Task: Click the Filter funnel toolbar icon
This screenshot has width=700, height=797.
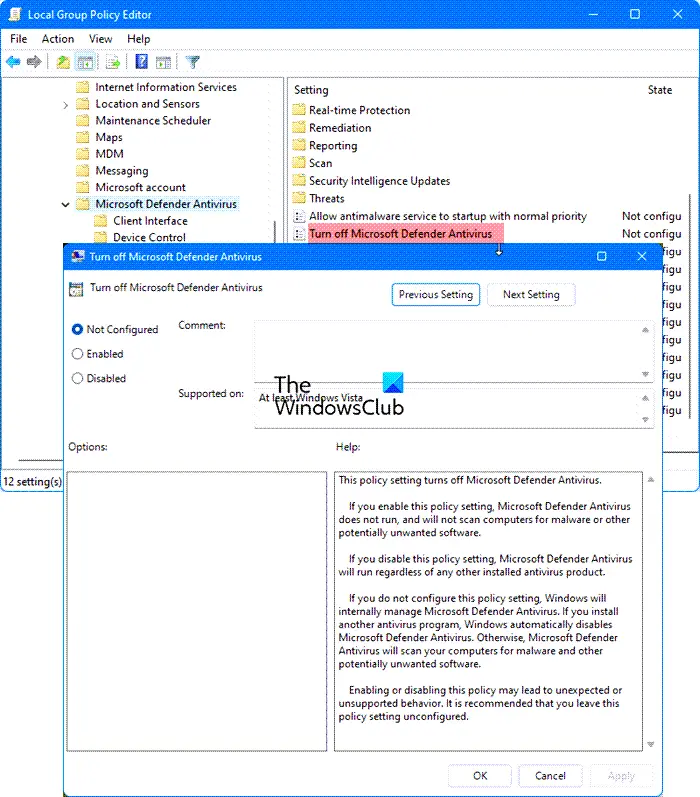Action: tap(192, 62)
